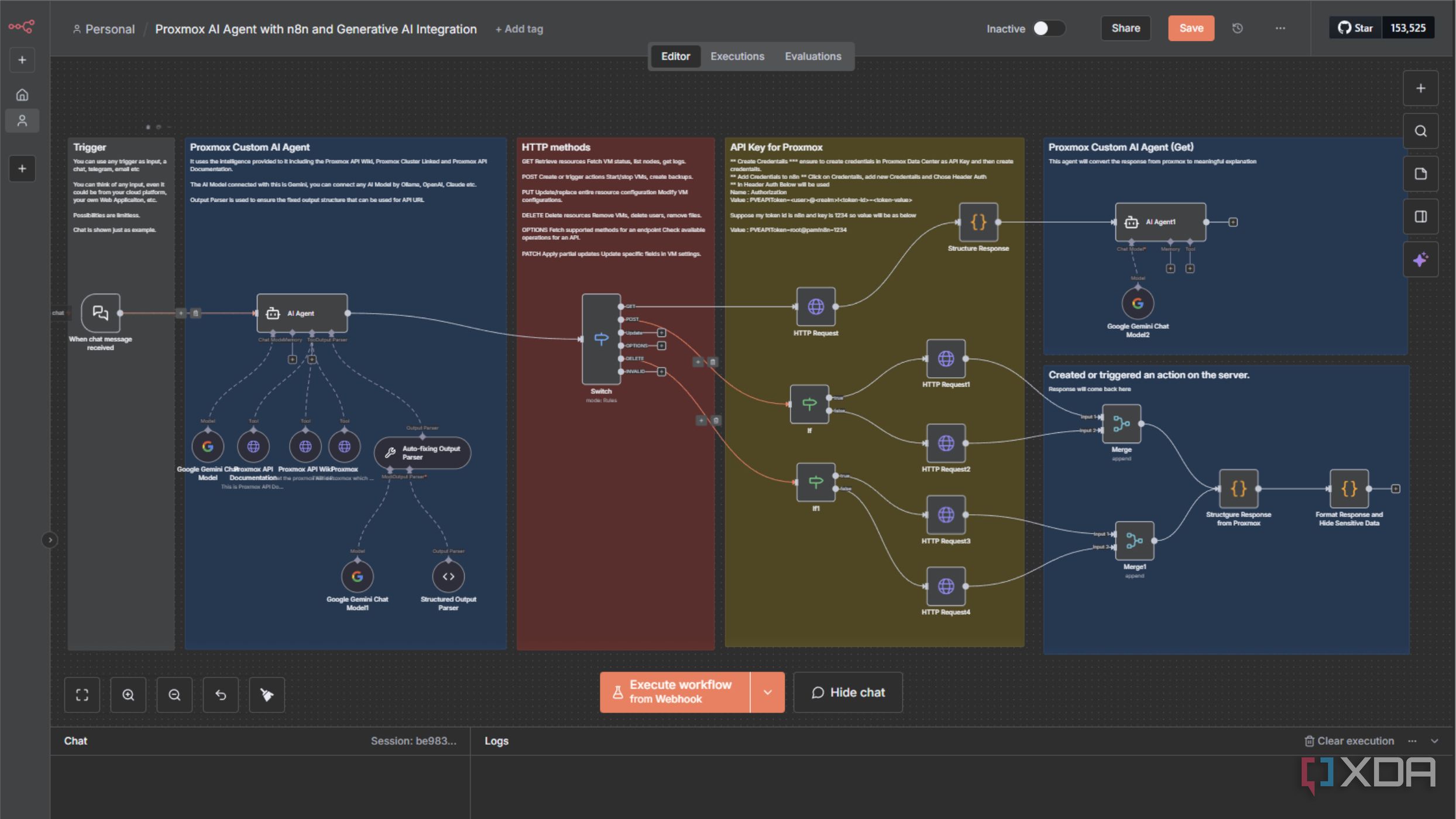Open the AI assistant sparkle button
The image size is (1456, 819).
[x=1420, y=259]
